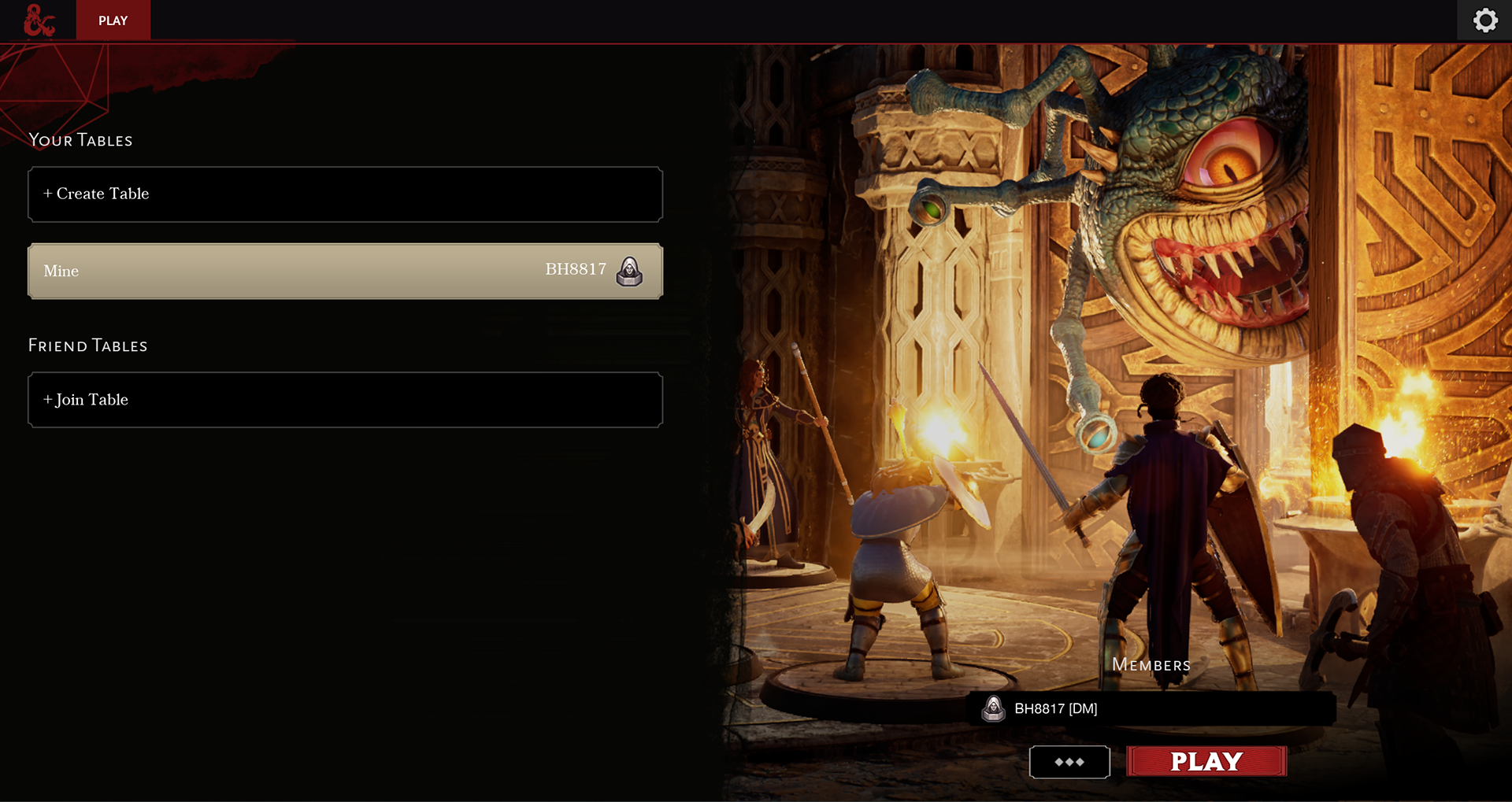
Task: Click the BH8817 owner label on Mine
Action: (x=576, y=269)
